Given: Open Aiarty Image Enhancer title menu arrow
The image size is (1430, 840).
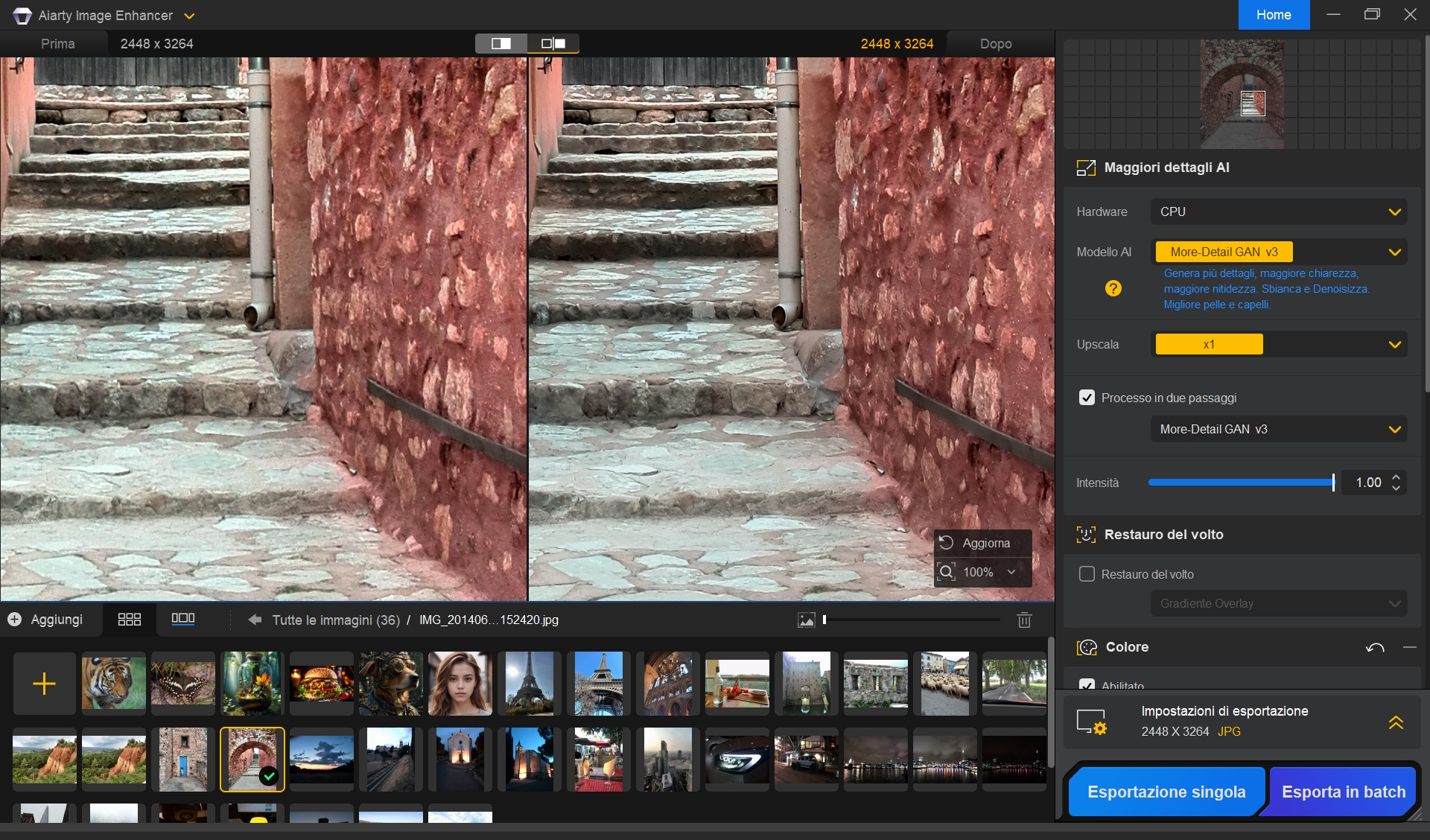Looking at the screenshot, I should click(x=189, y=16).
